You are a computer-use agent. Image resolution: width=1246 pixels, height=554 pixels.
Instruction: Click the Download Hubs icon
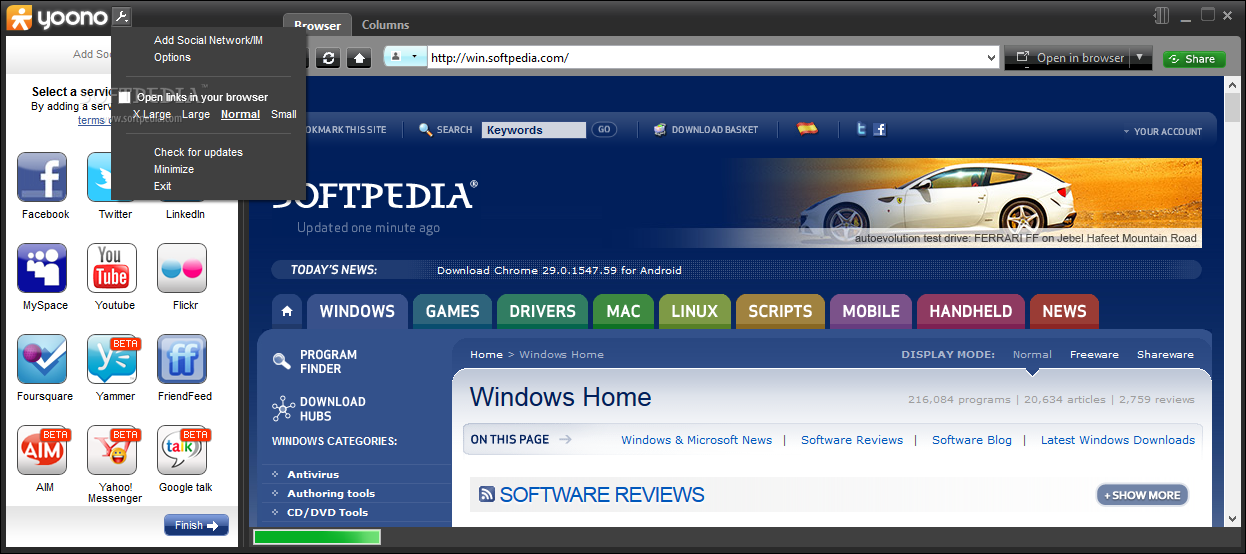[x=282, y=408]
